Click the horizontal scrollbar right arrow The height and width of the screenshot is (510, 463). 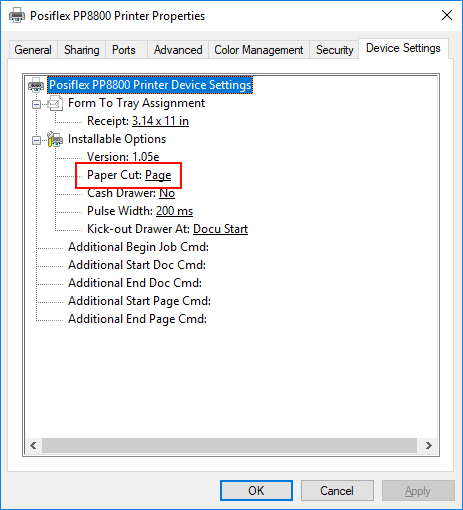pyautogui.click(x=429, y=446)
